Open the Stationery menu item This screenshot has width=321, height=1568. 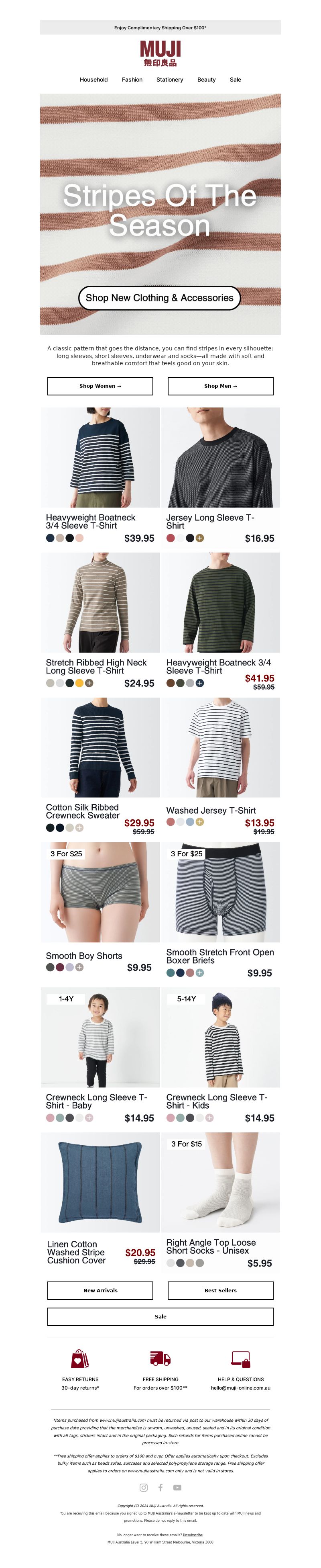(170, 80)
